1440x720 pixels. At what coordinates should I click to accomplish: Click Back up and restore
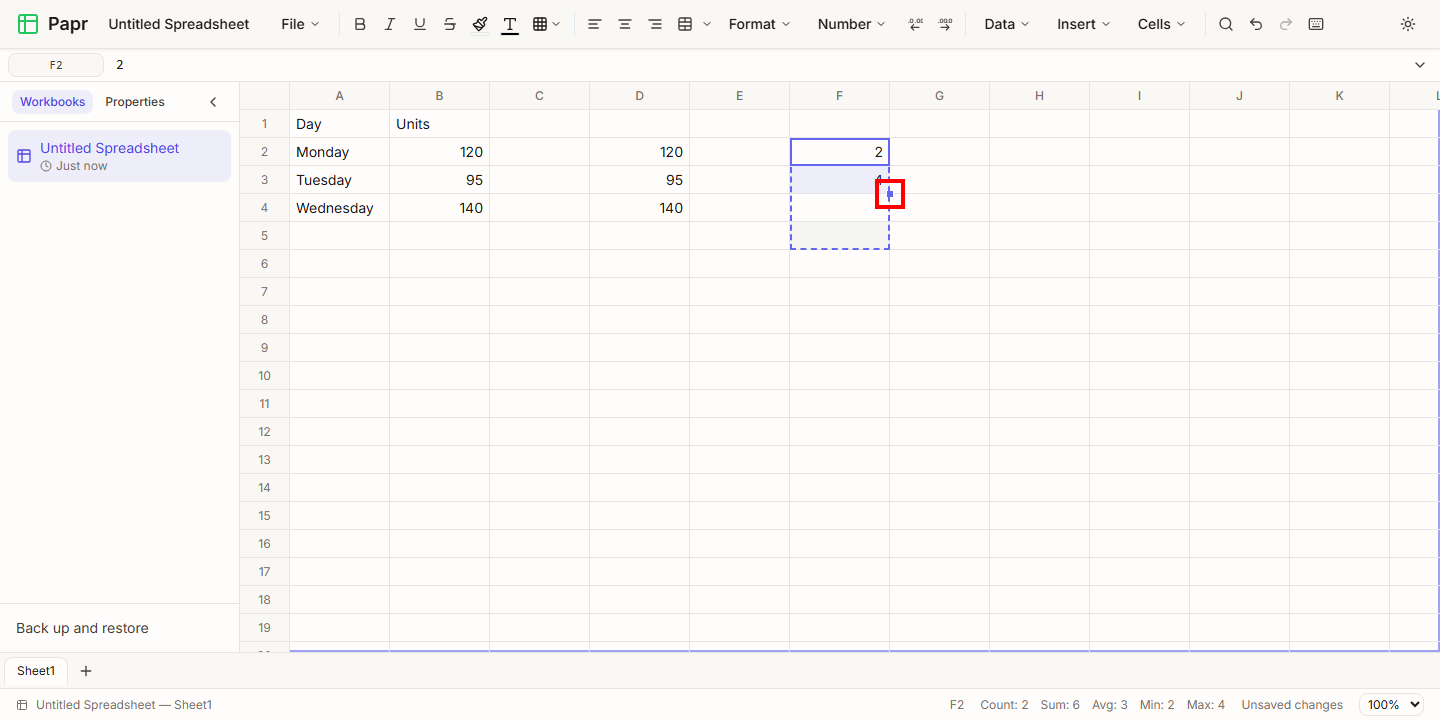point(82,628)
